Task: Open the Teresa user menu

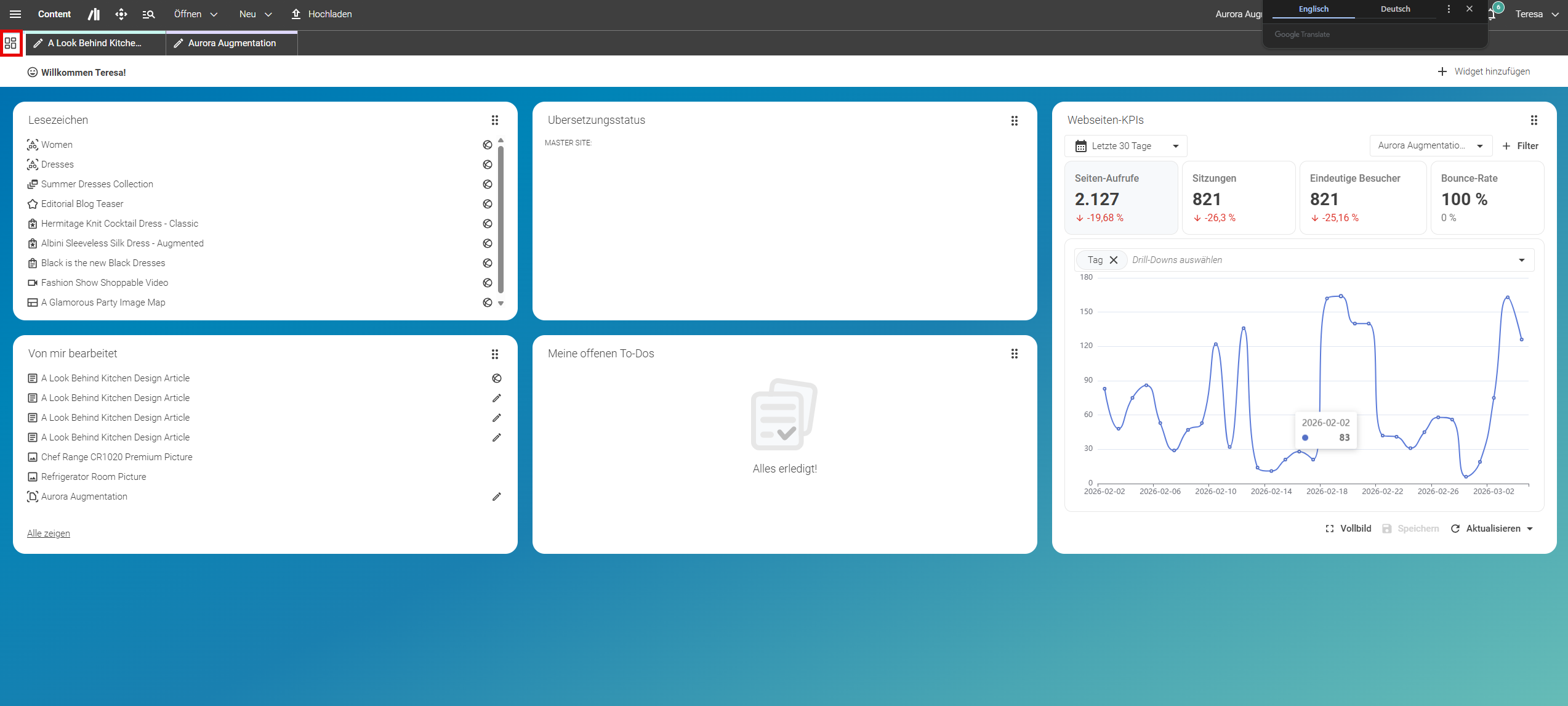Action: point(1537,14)
